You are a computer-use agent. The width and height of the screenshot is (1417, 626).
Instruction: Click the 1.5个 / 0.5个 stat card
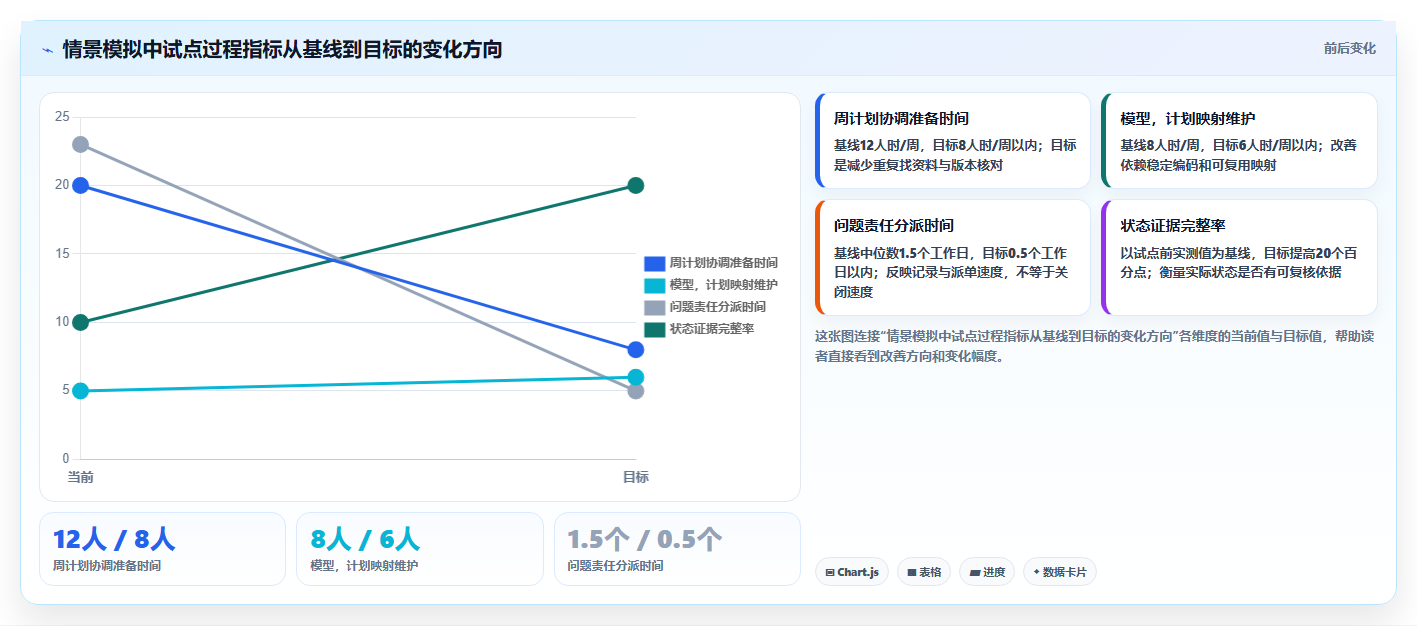pyautogui.click(x=677, y=549)
